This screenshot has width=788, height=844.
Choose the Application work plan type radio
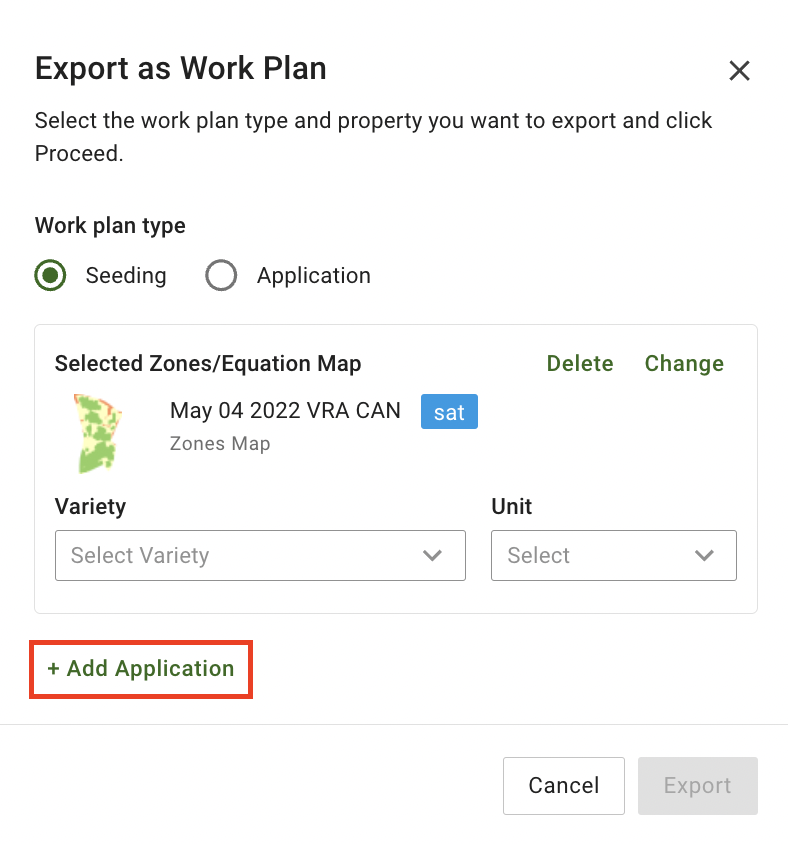pyautogui.click(x=221, y=275)
